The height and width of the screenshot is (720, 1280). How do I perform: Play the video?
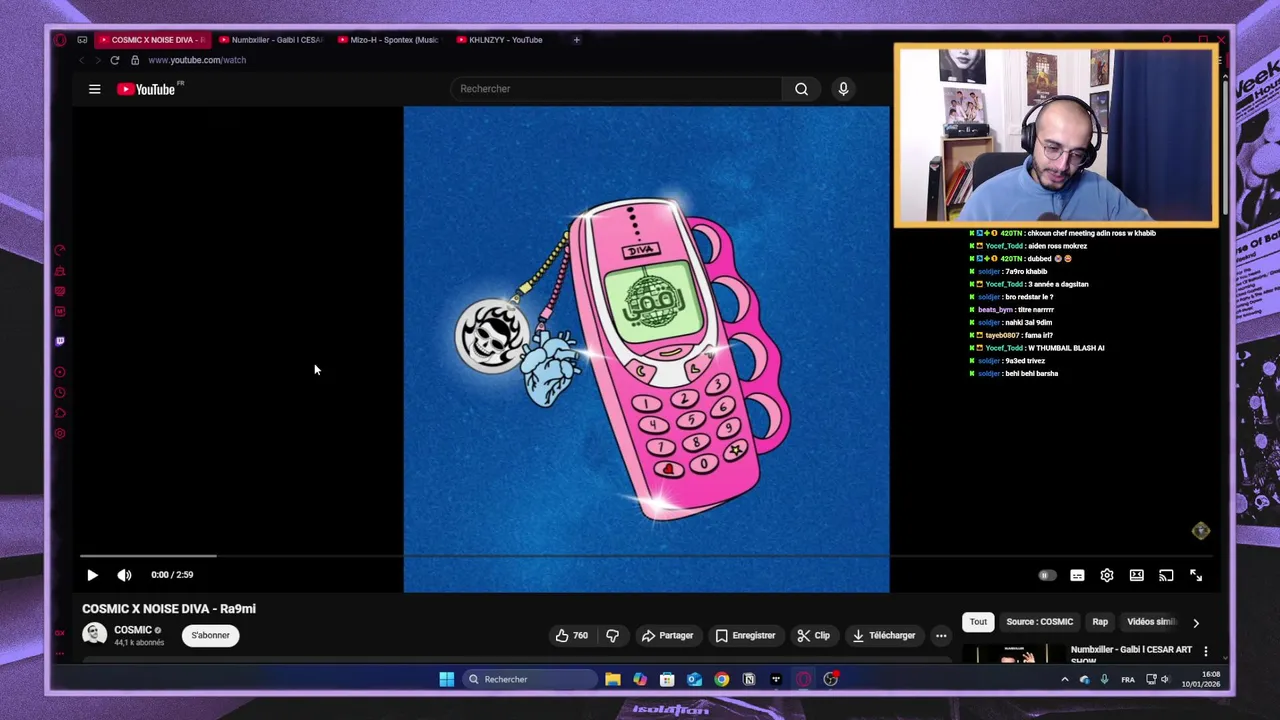(92, 575)
